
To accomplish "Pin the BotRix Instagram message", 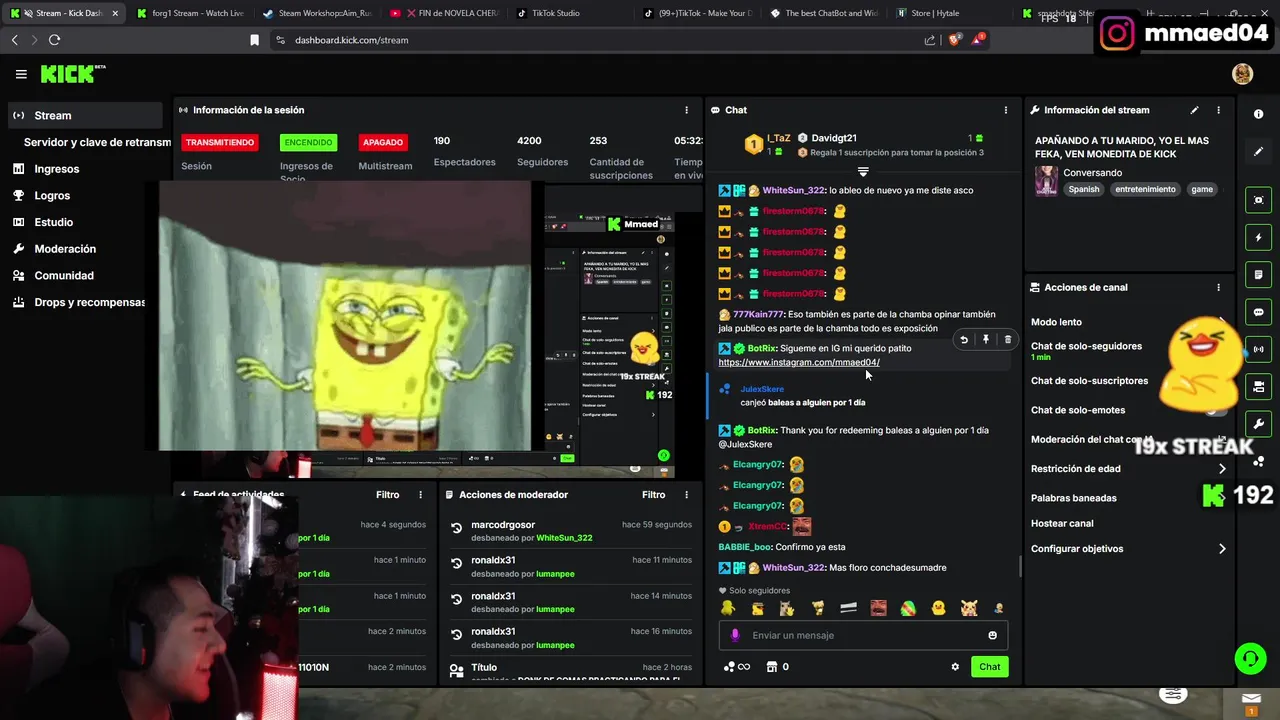I will (986, 340).
